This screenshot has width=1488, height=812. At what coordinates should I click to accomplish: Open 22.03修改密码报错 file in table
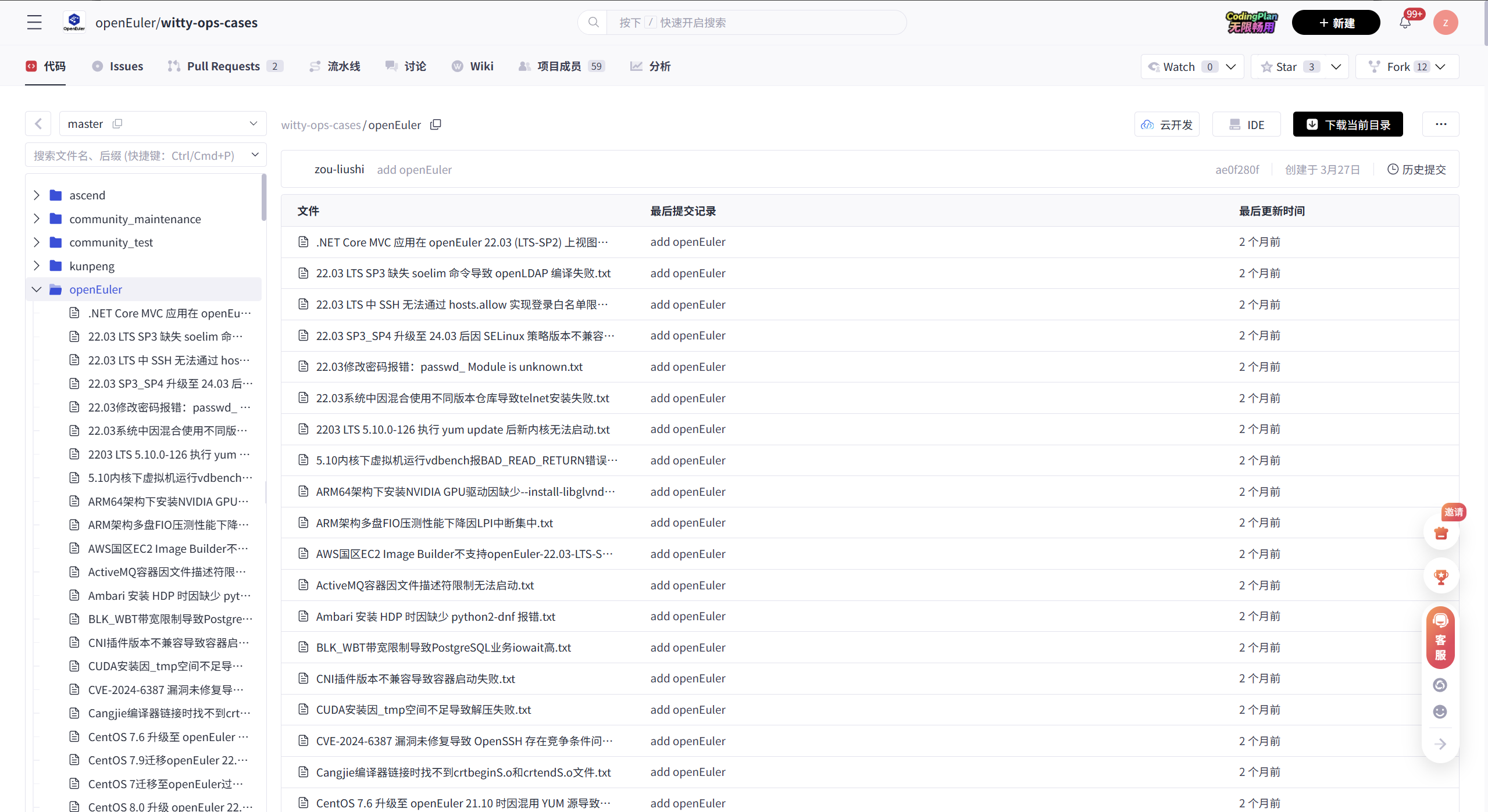pos(449,367)
